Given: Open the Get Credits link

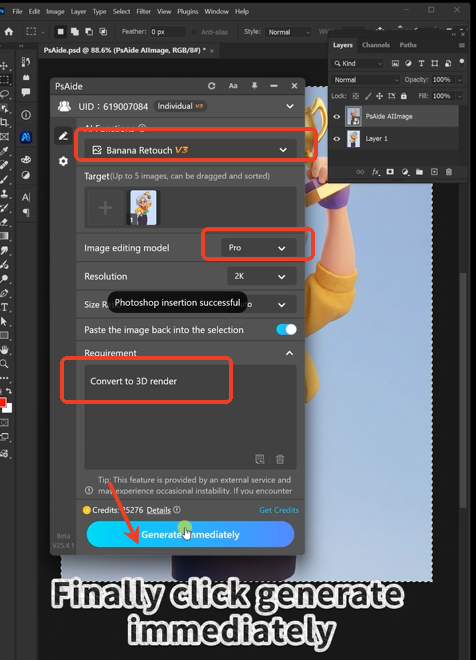Looking at the screenshot, I should click(x=279, y=510).
